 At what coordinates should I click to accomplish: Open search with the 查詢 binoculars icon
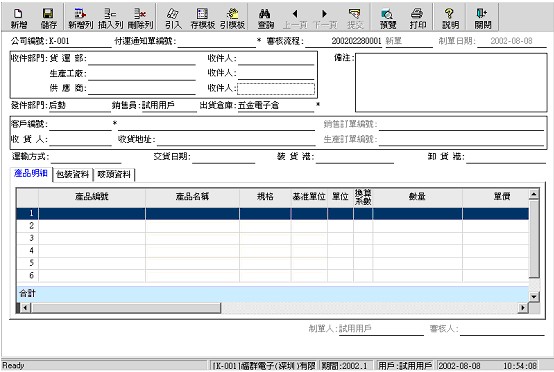point(265,18)
